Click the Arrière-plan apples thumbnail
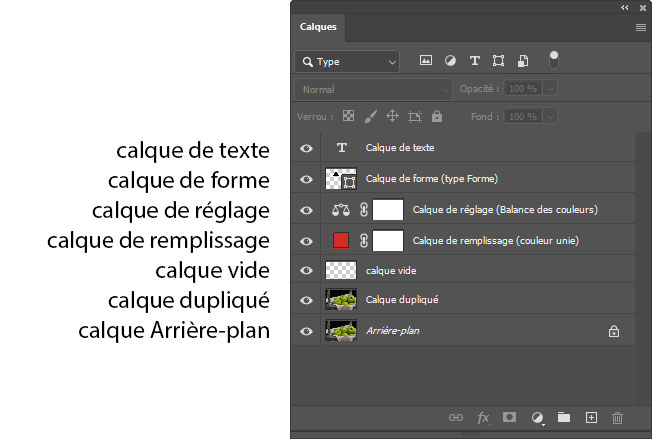This screenshot has width=652, height=439. 341,330
